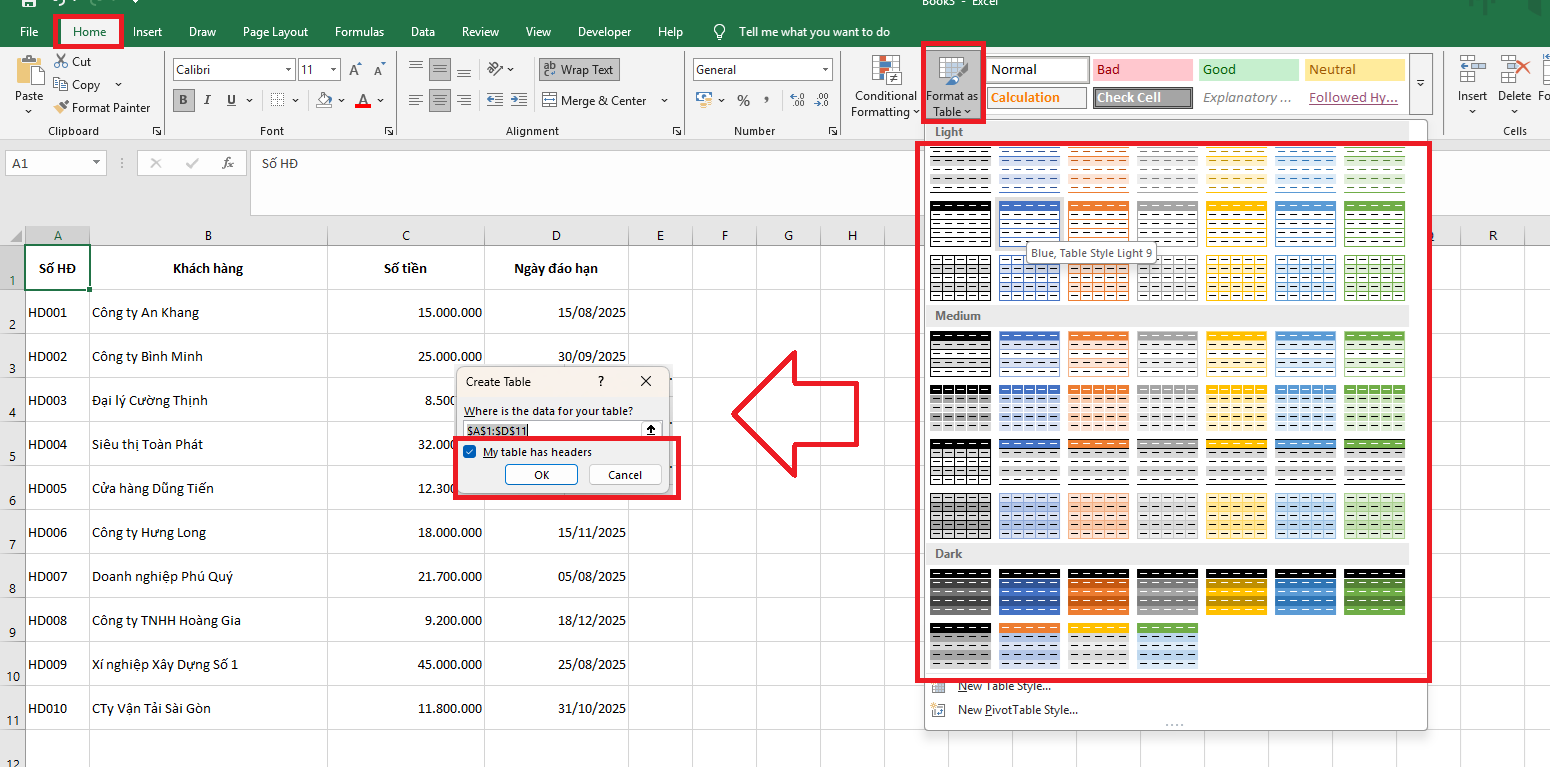Uncheck My table has headers checkbox
Image resolution: width=1550 pixels, height=767 pixels.
coord(470,452)
